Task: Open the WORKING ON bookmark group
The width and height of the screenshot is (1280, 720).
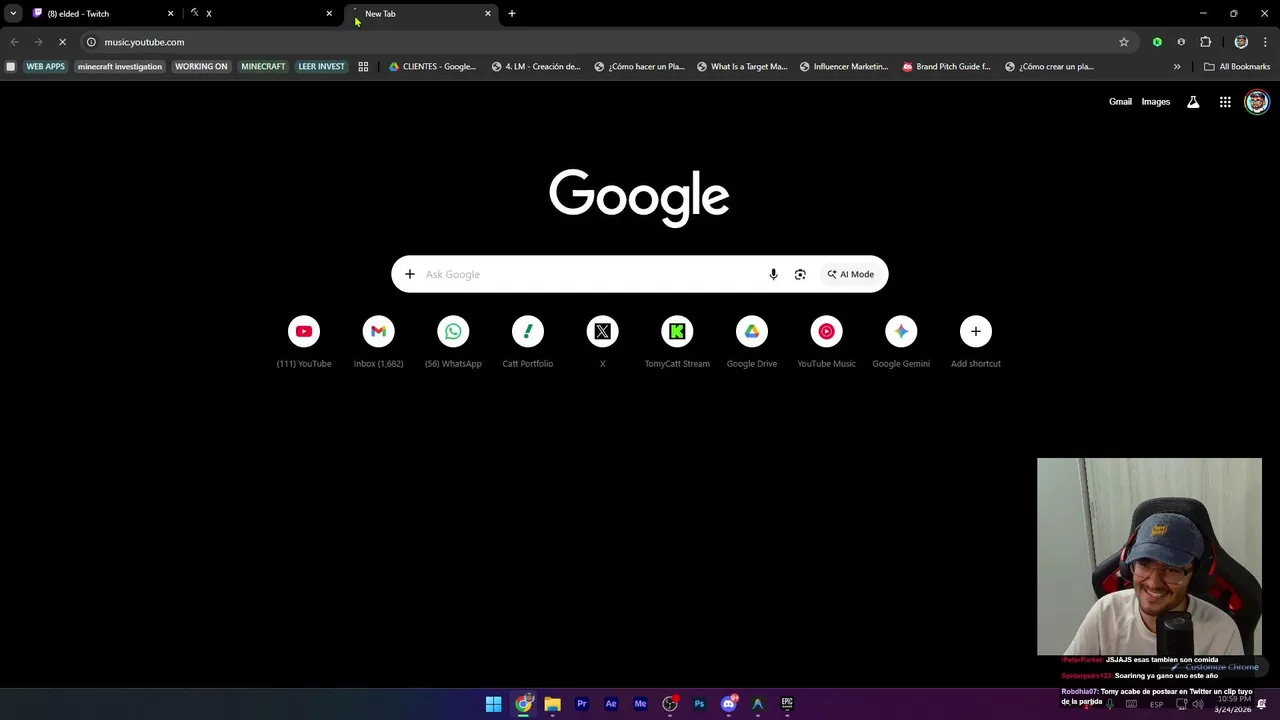Action: click(201, 67)
